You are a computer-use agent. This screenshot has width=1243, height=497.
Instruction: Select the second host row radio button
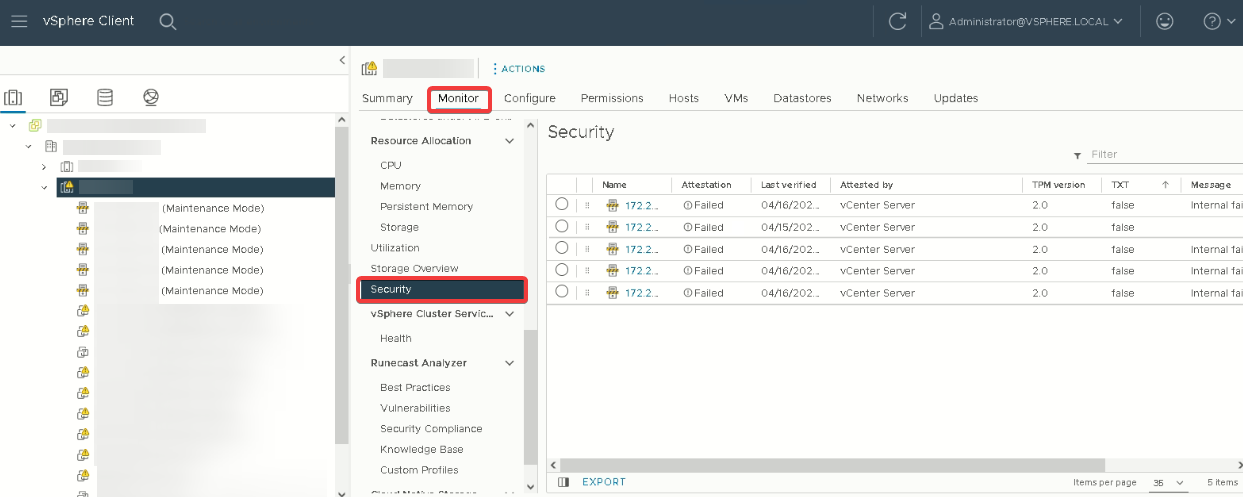pyautogui.click(x=561, y=226)
